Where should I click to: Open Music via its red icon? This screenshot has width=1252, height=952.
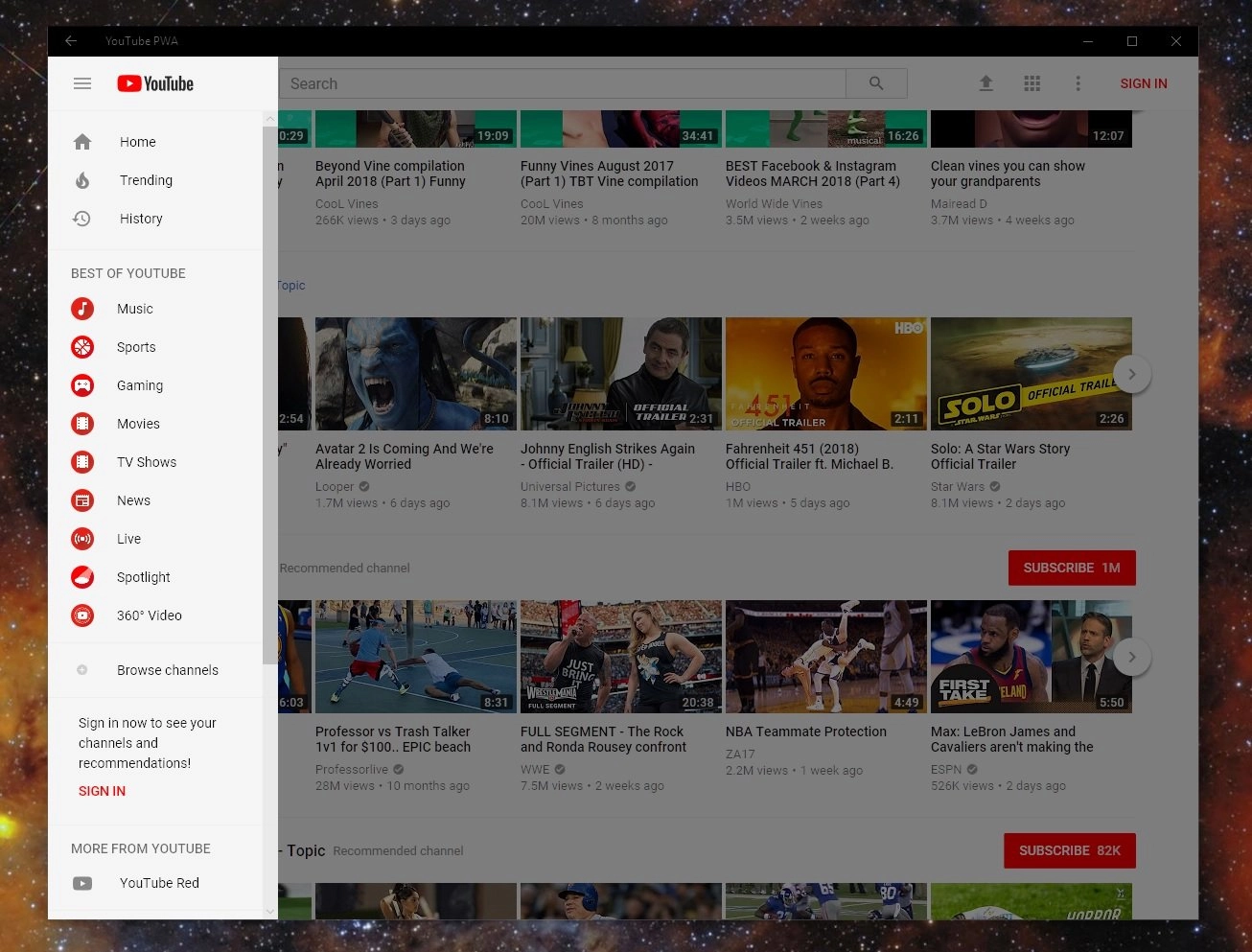click(x=82, y=309)
